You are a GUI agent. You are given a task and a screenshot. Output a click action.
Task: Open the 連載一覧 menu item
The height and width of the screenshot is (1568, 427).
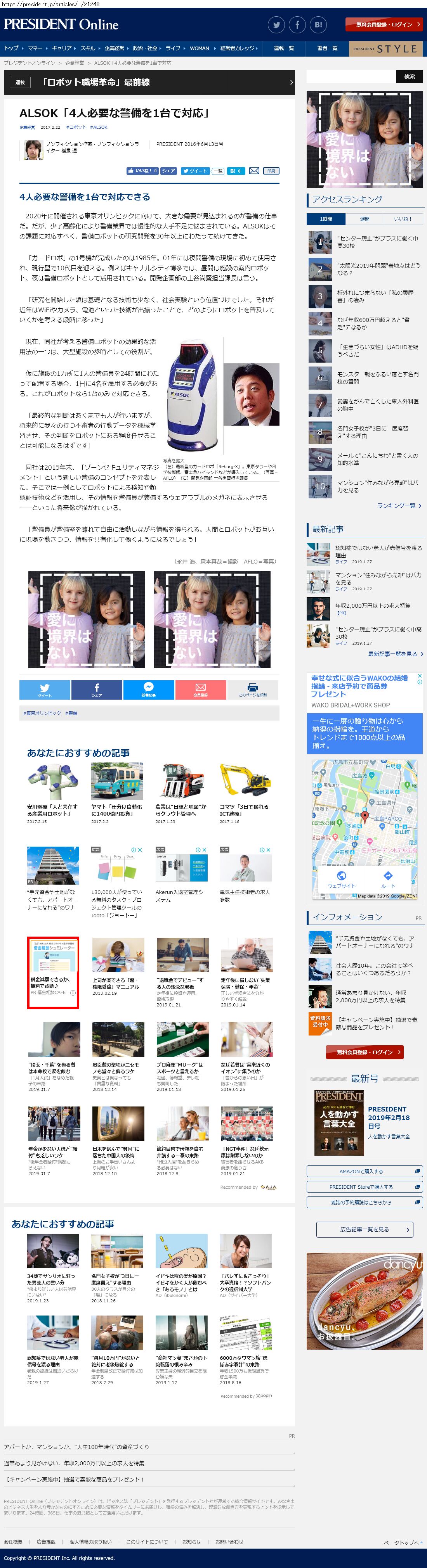tap(284, 48)
